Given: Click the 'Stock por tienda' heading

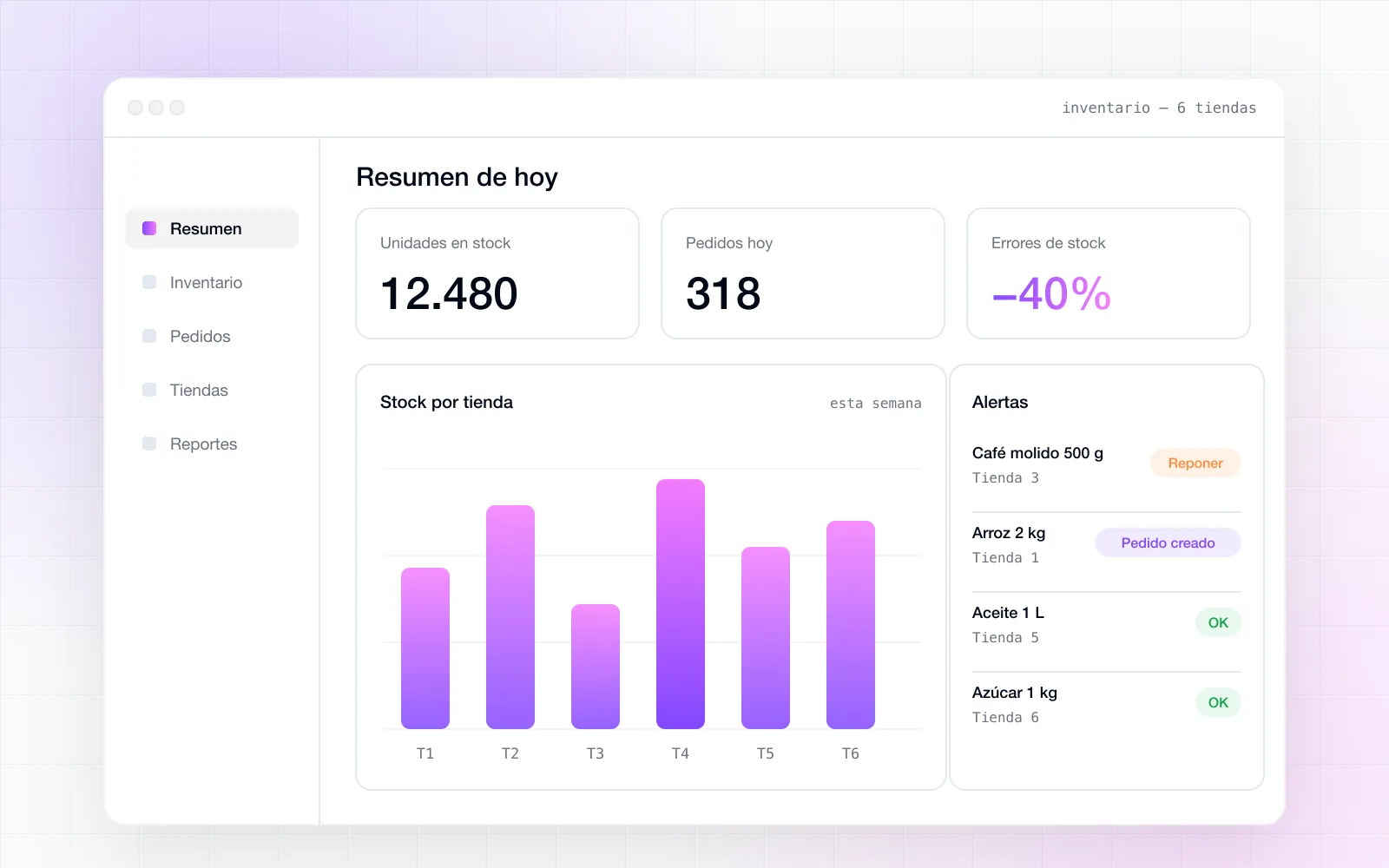Looking at the screenshot, I should (446, 402).
